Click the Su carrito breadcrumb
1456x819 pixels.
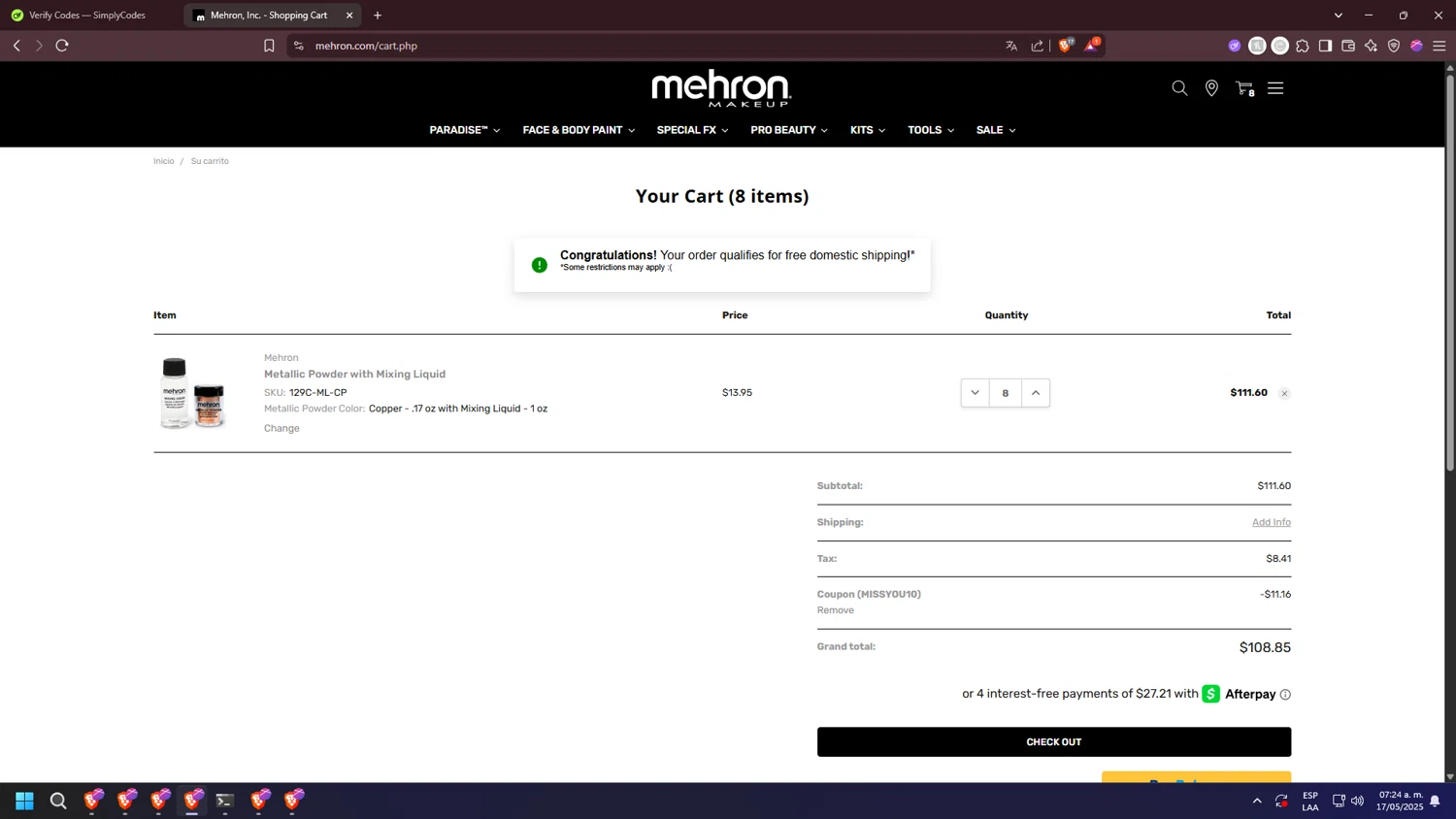(x=210, y=161)
